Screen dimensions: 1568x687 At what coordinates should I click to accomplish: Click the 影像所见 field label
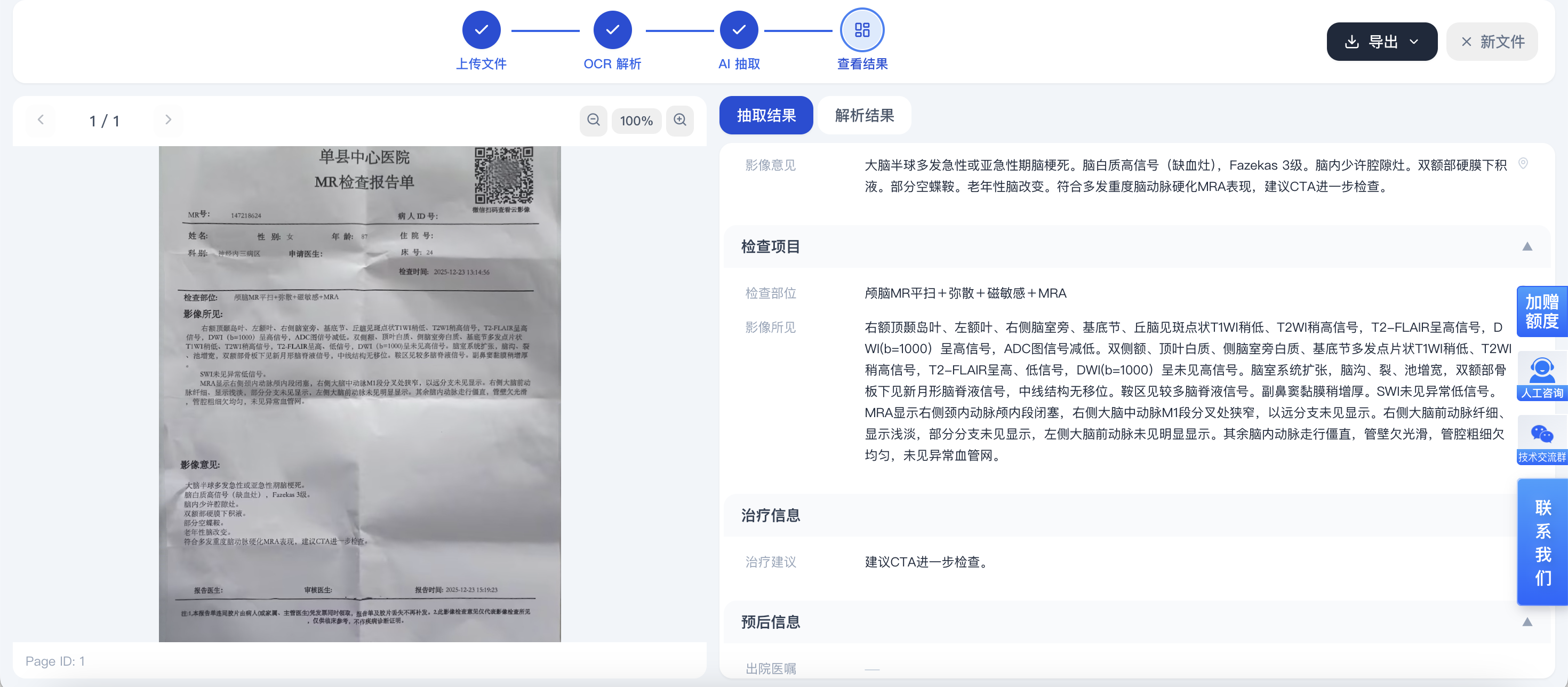[x=771, y=327]
